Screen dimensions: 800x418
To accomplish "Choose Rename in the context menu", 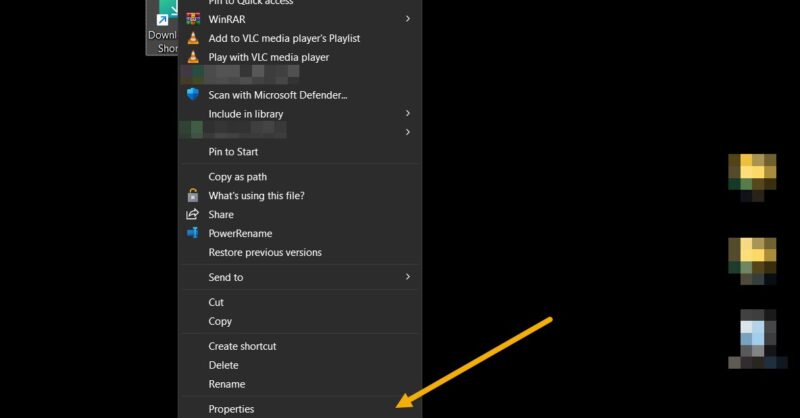I will click(x=300, y=384).
